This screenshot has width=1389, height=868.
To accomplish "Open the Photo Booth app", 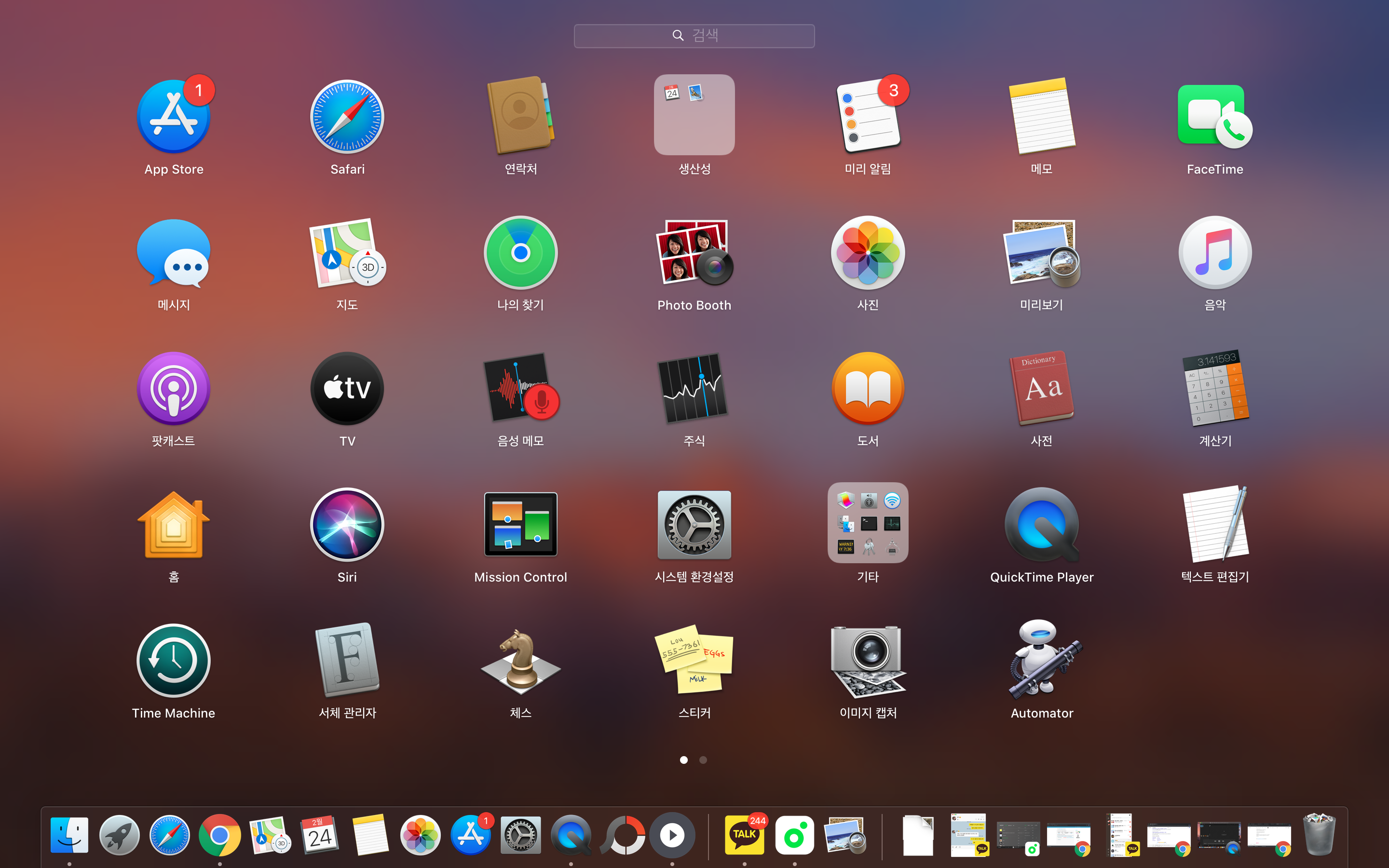I will [694, 253].
